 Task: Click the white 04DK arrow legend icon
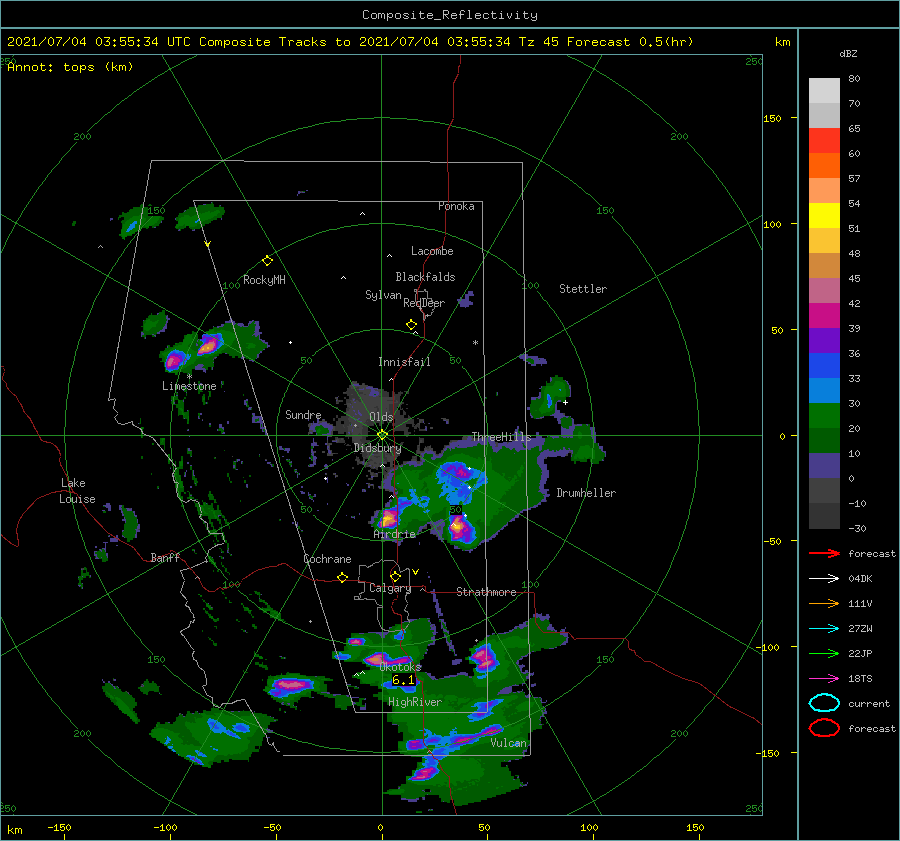[x=824, y=579]
